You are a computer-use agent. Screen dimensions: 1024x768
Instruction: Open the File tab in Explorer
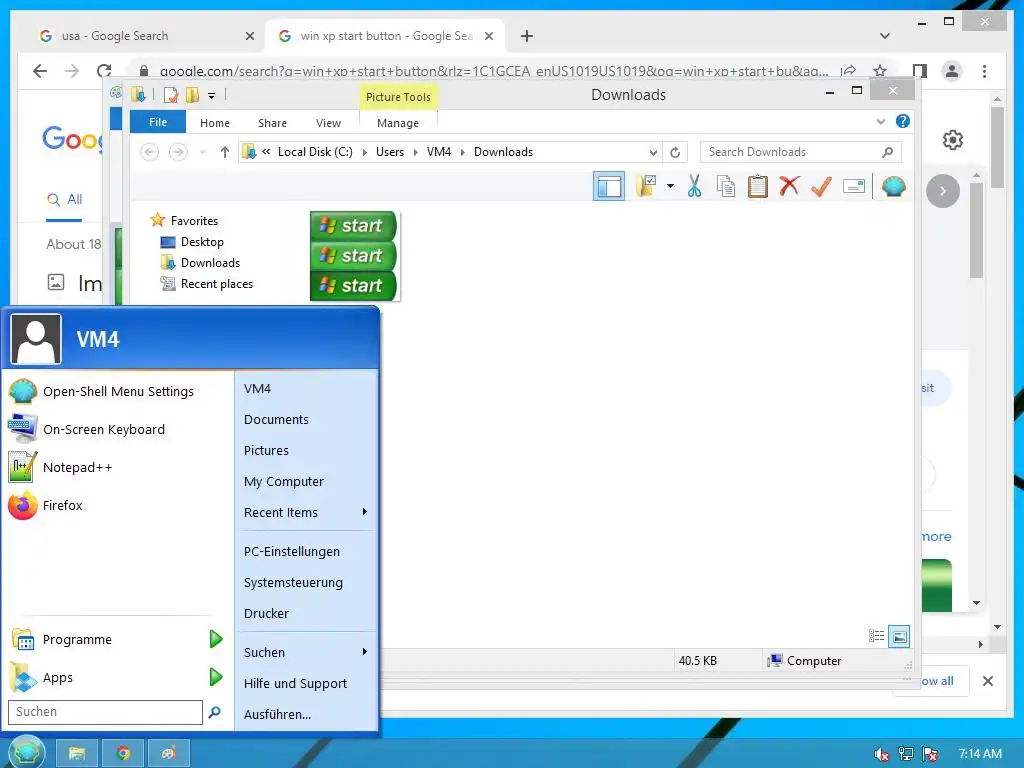(x=158, y=122)
